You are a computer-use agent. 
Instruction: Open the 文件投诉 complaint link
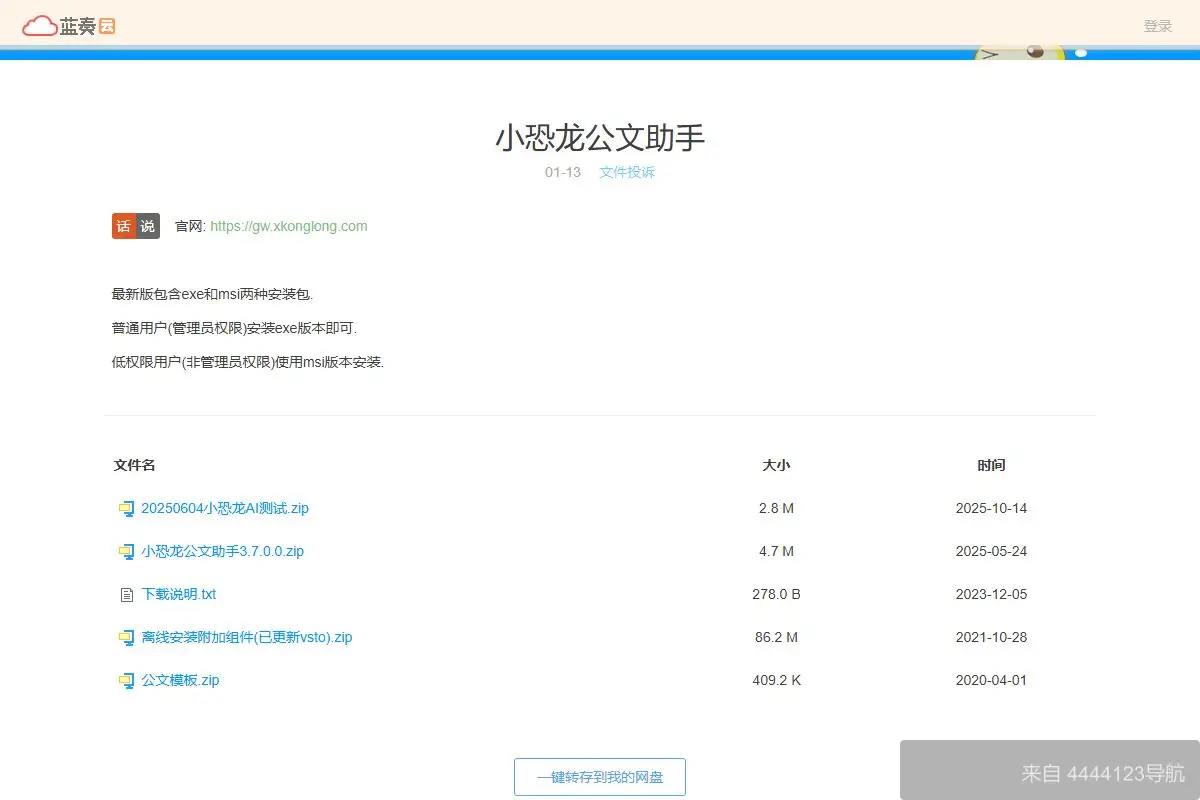click(x=627, y=172)
